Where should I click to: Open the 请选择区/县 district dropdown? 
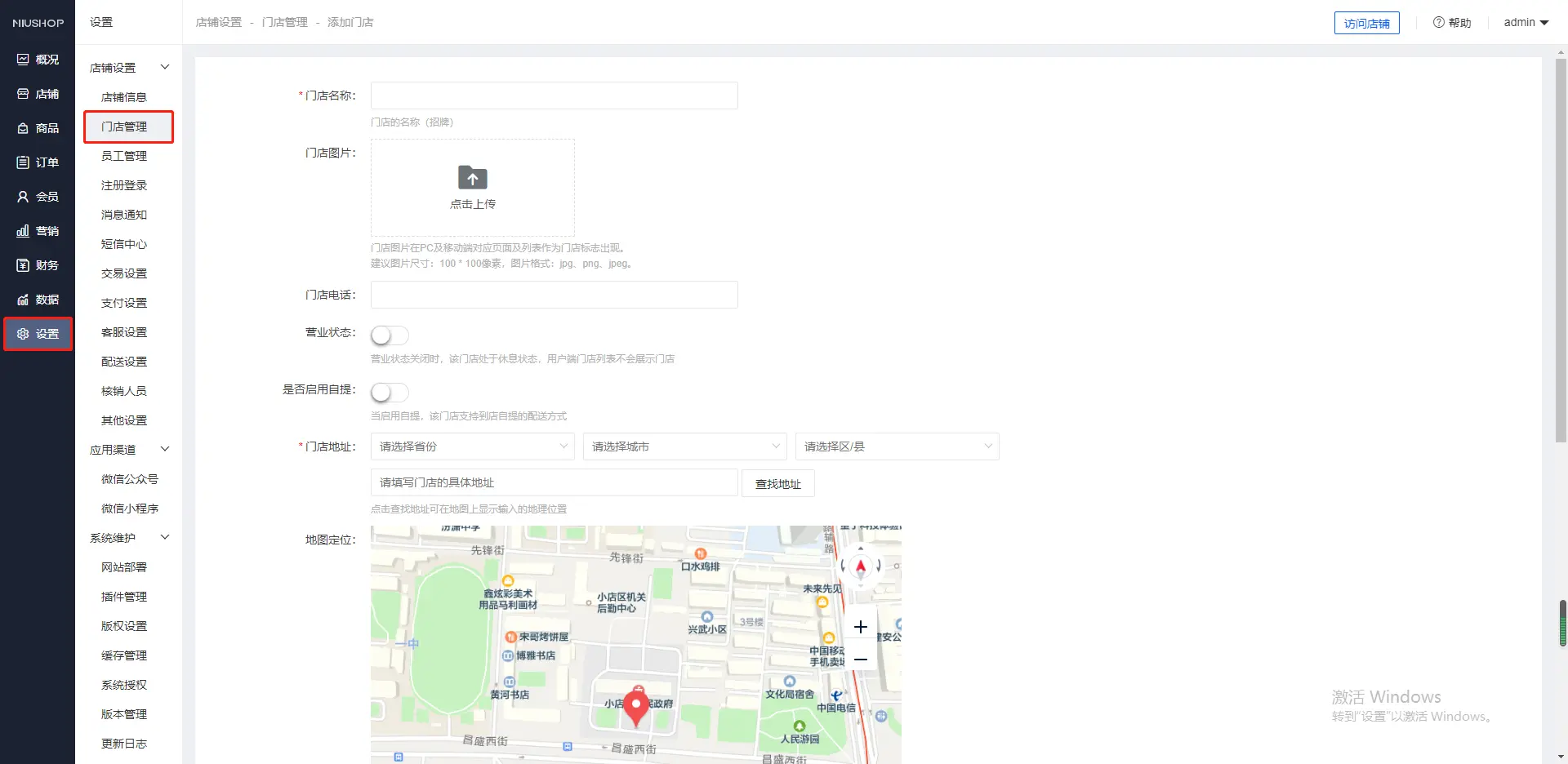point(897,446)
